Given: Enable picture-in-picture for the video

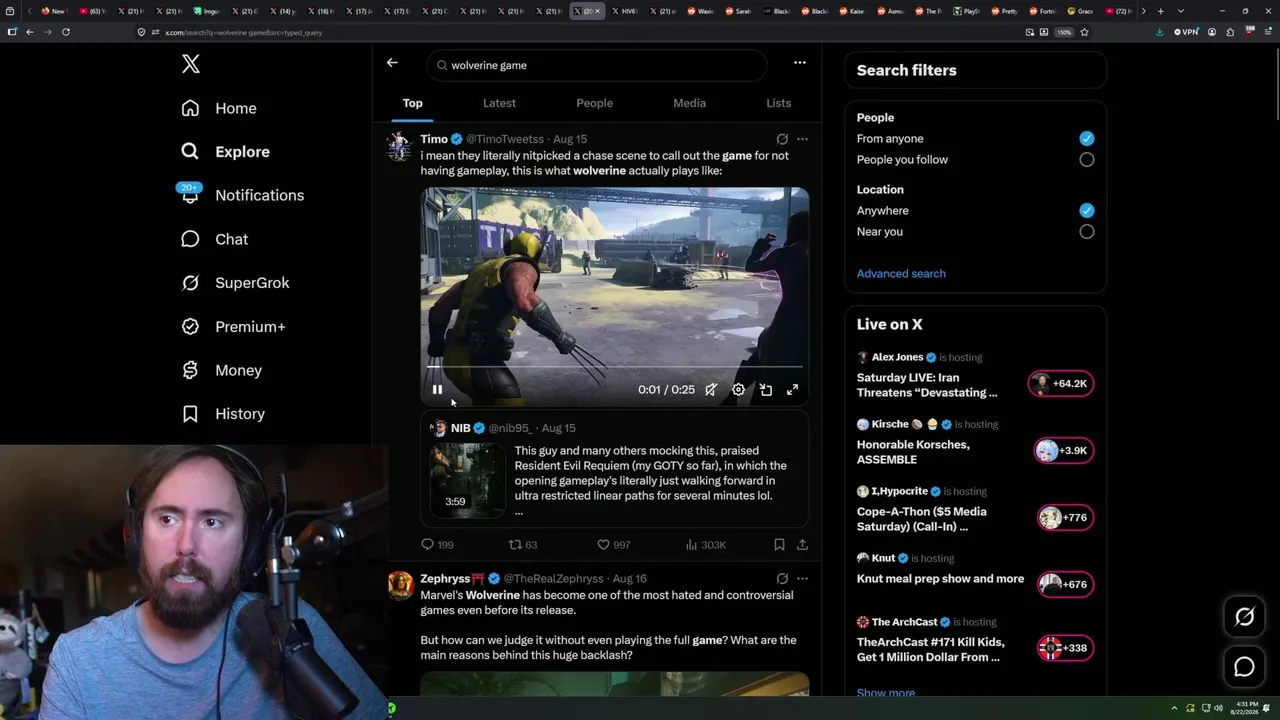Looking at the screenshot, I should click(765, 390).
